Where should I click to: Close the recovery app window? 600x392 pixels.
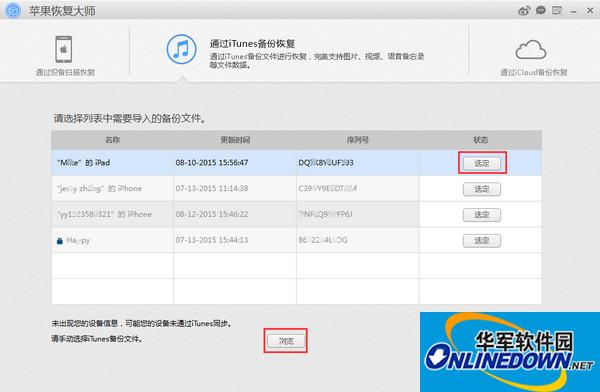point(590,11)
